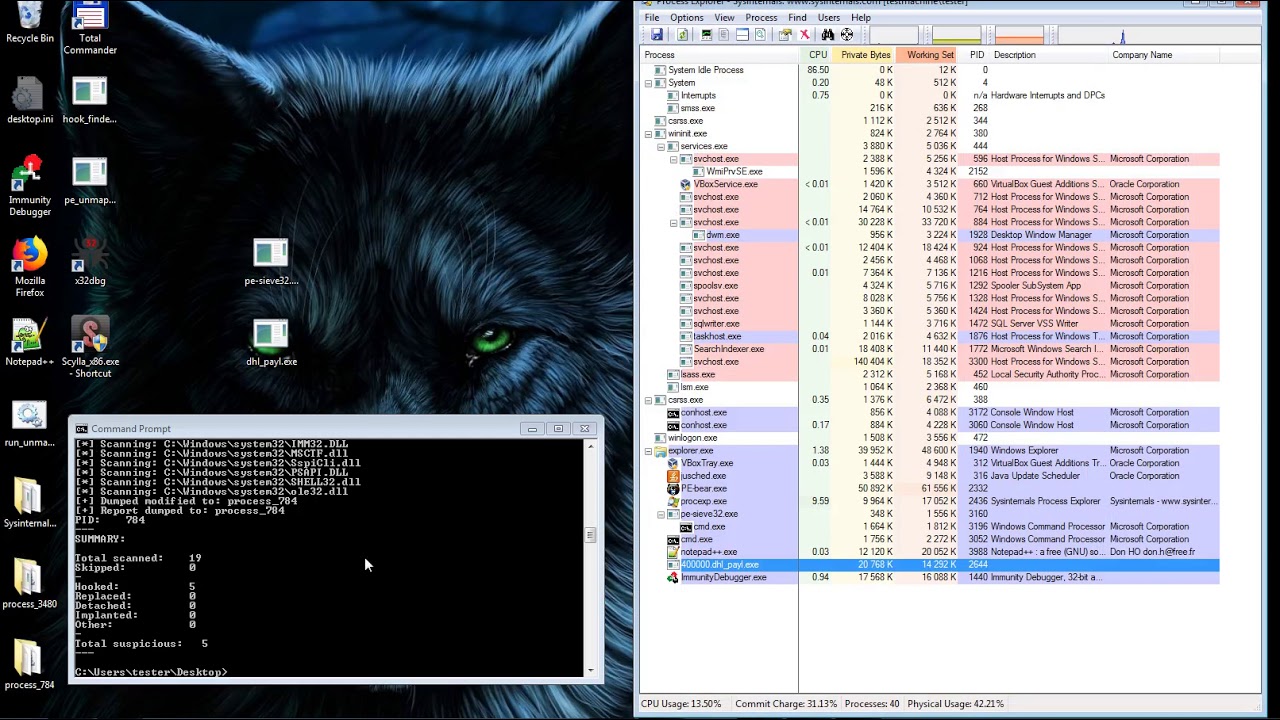Toggle the Show Lower Pane toolbar icon
Viewport: 1280px width, 720px height.
(742, 35)
